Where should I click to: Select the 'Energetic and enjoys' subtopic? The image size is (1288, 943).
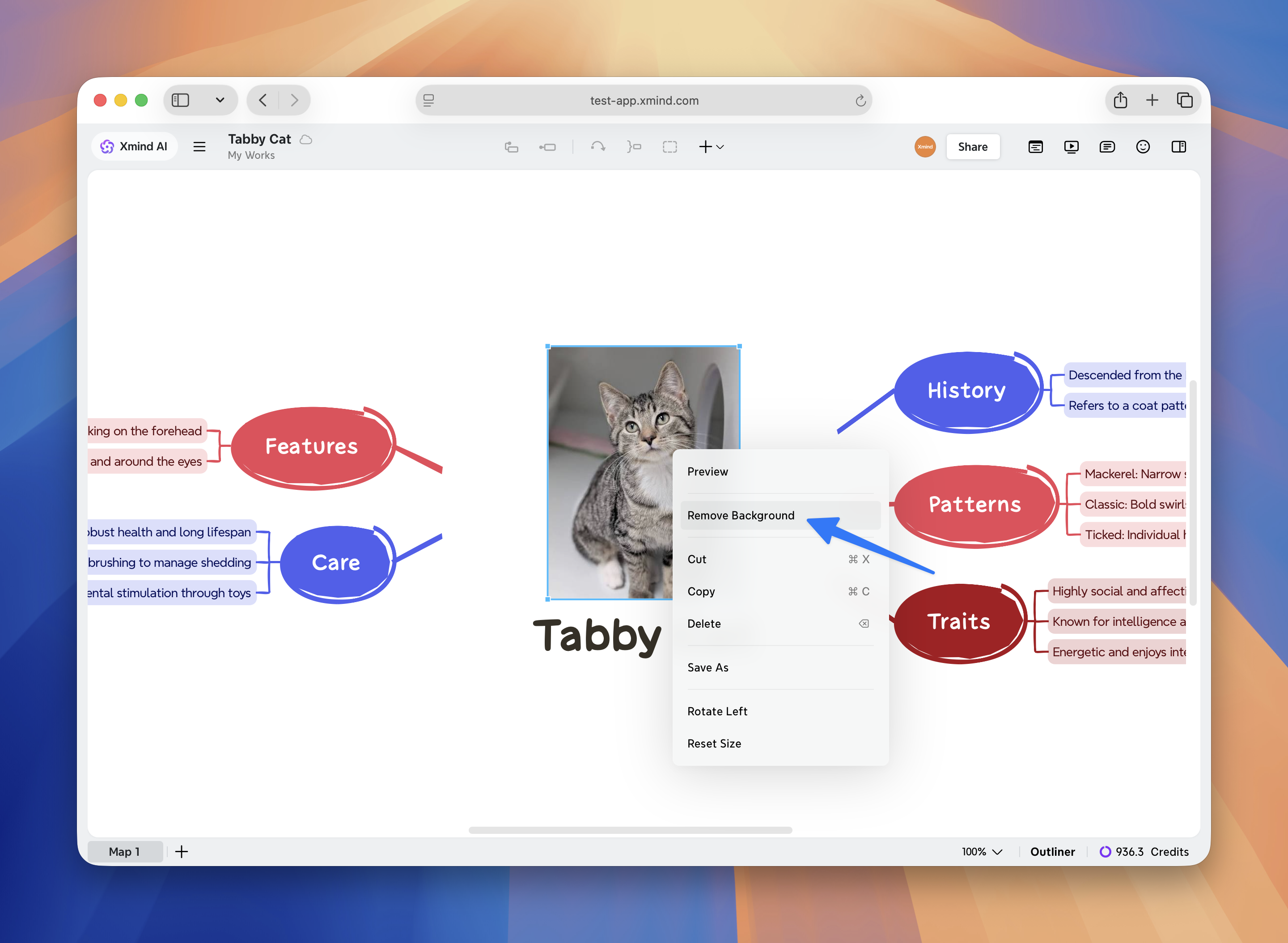coord(1117,652)
